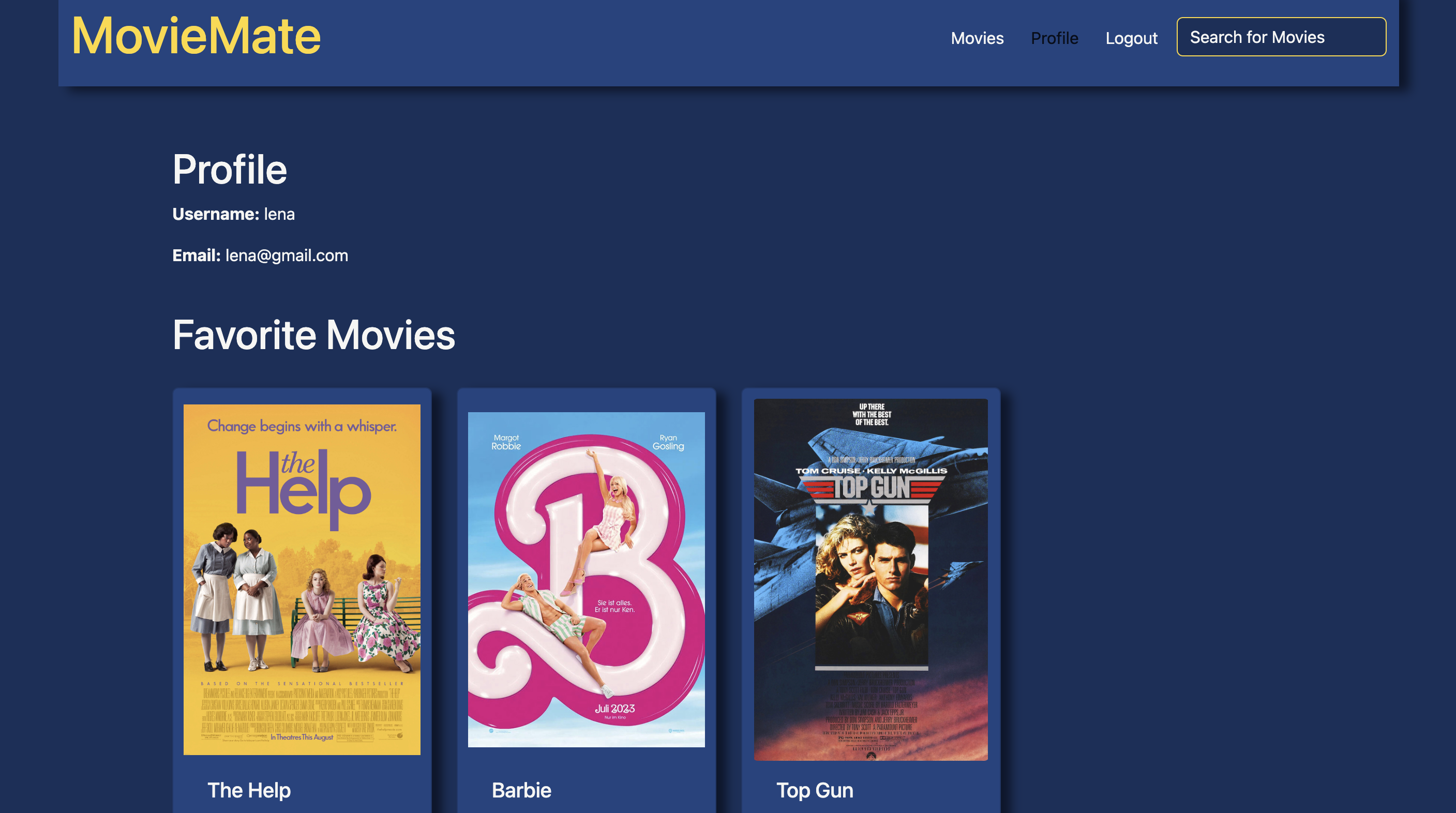Click the Favorite Movies heading
This screenshot has height=813, width=1456.
tap(313, 336)
